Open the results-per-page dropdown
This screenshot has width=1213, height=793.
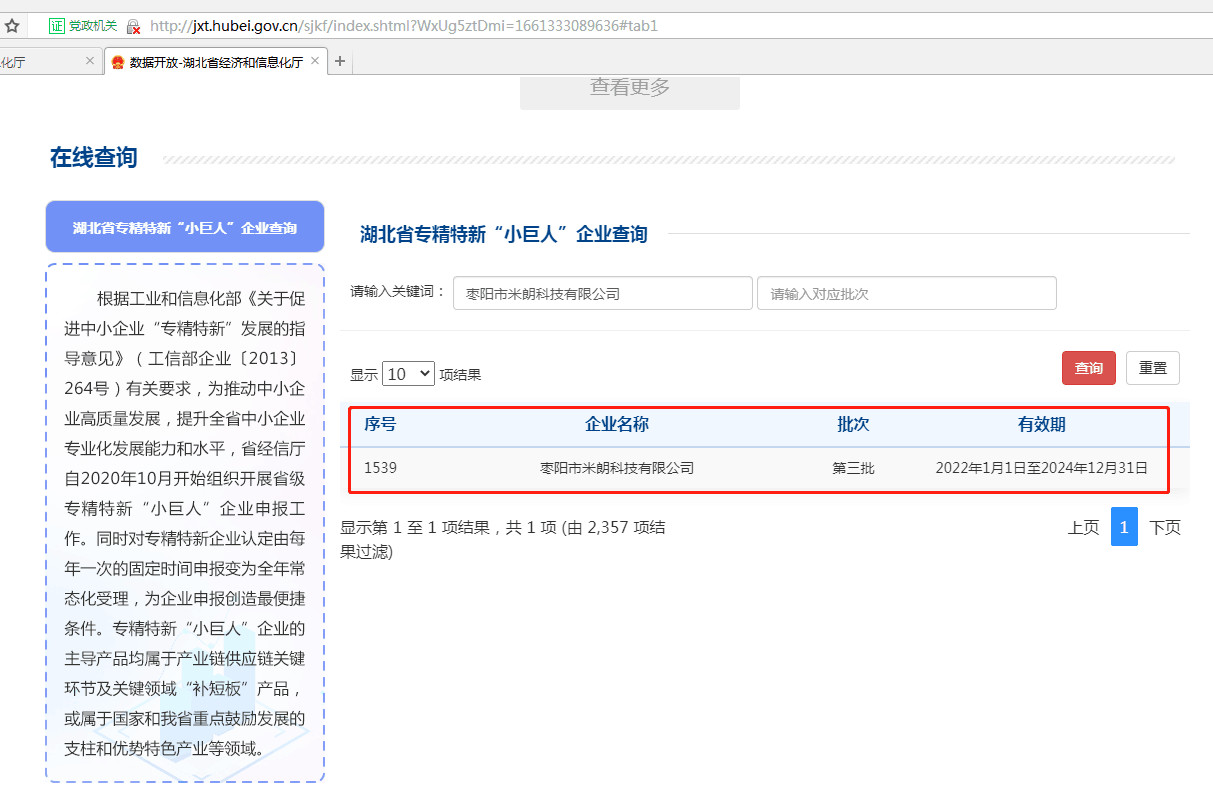point(408,374)
